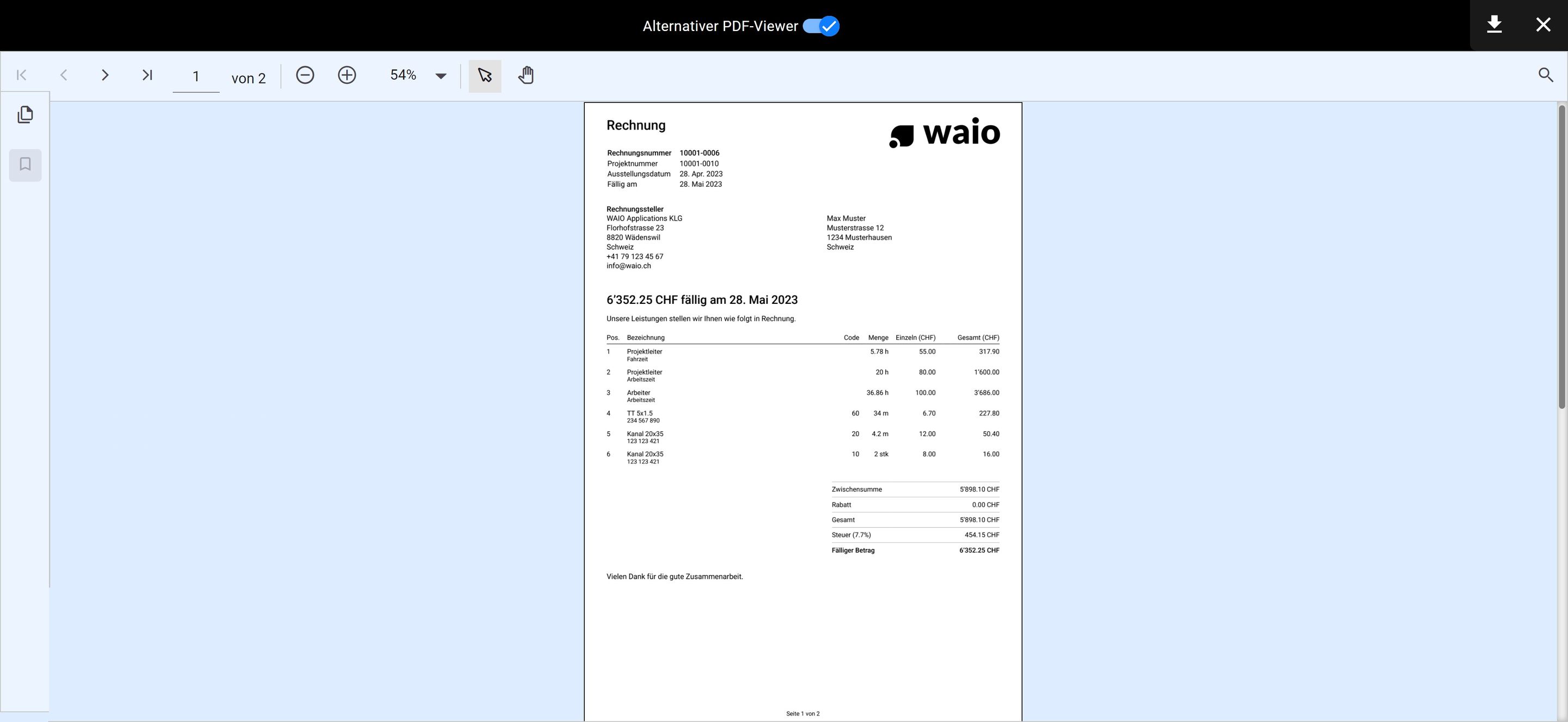Screen dimensions: 1568x722
Task: Zoom in with the plus icon
Action: (x=347, y=75)
